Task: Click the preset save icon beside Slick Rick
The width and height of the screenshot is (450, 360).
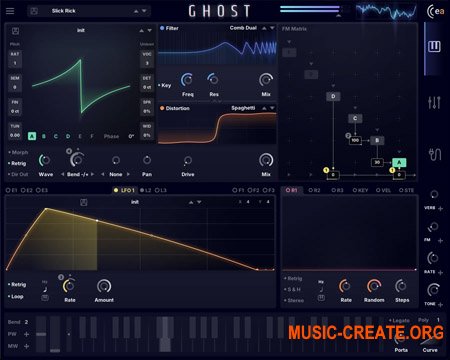Action: pos(34,11)
